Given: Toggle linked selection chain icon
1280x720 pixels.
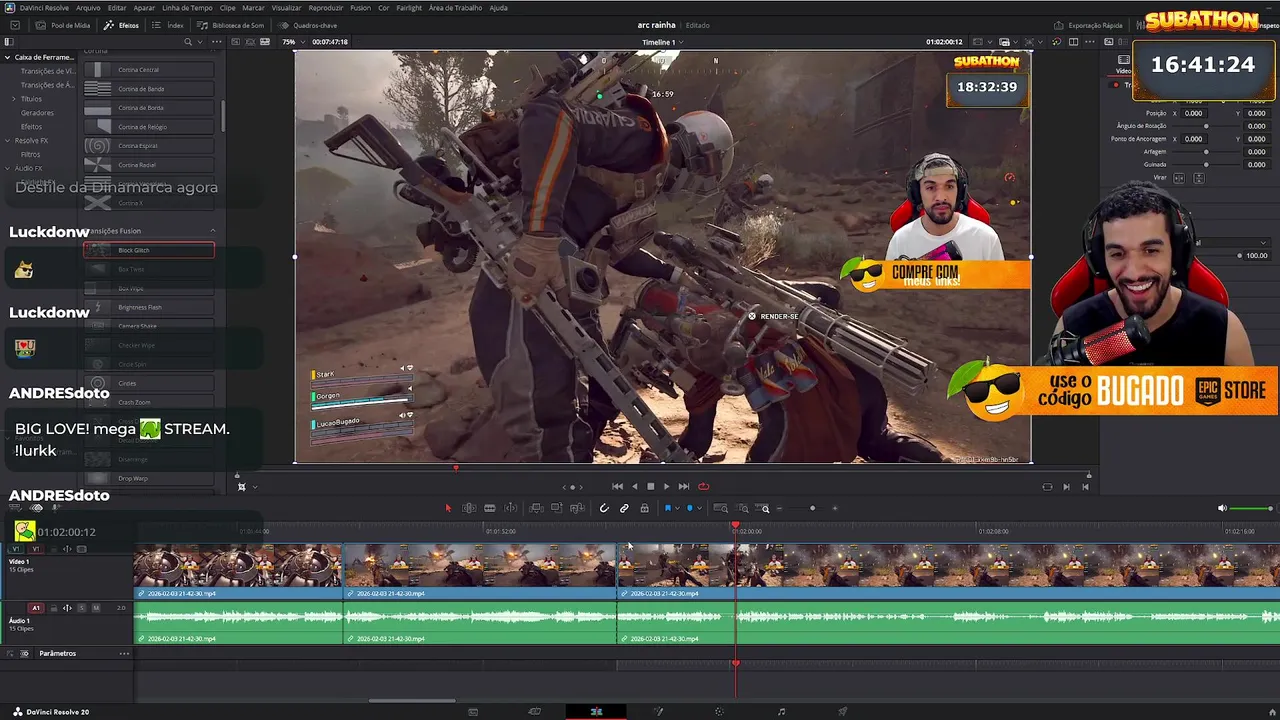Looking at the screenshot, I should point(624,508).
